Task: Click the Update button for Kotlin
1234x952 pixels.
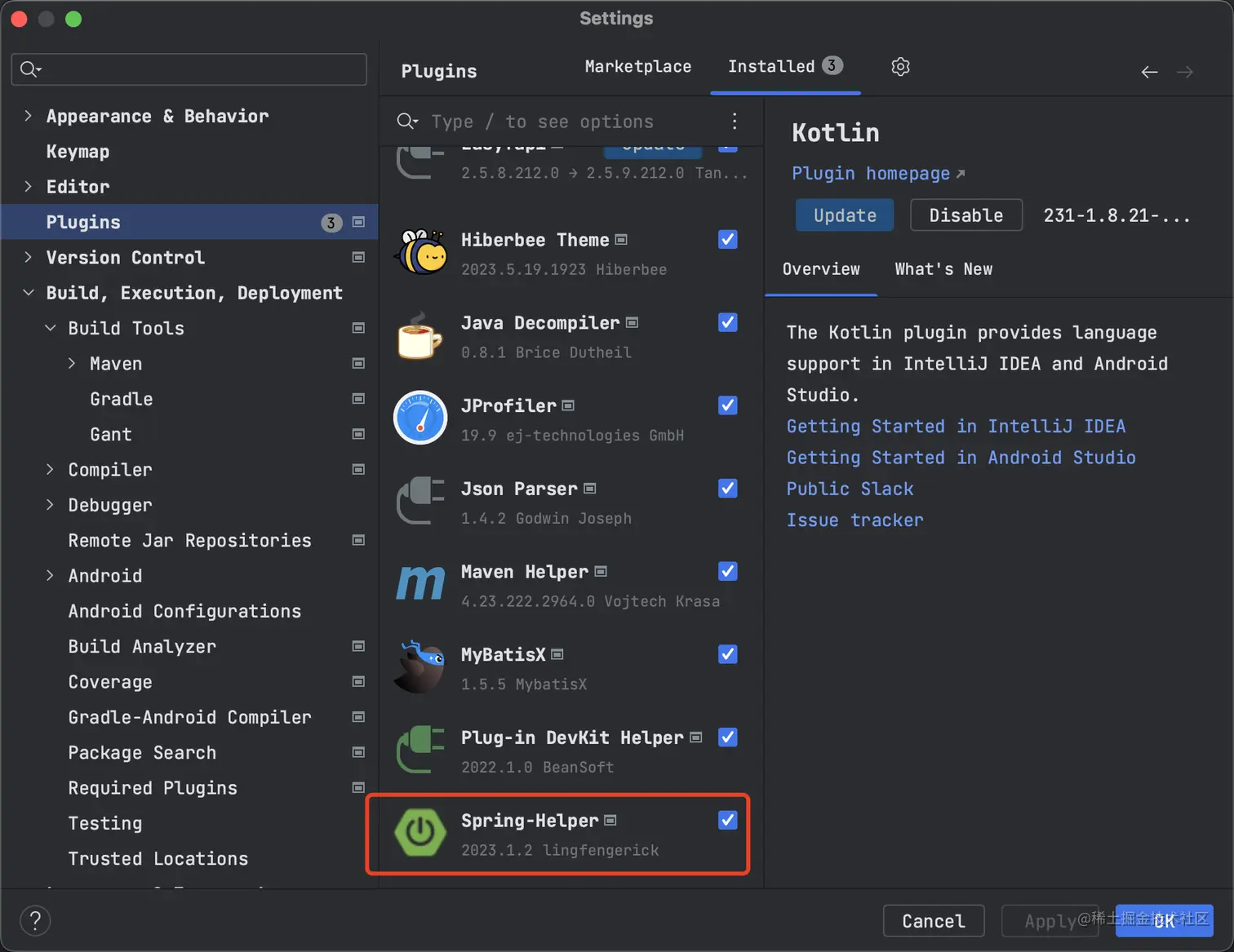Action: pos(844,215)
